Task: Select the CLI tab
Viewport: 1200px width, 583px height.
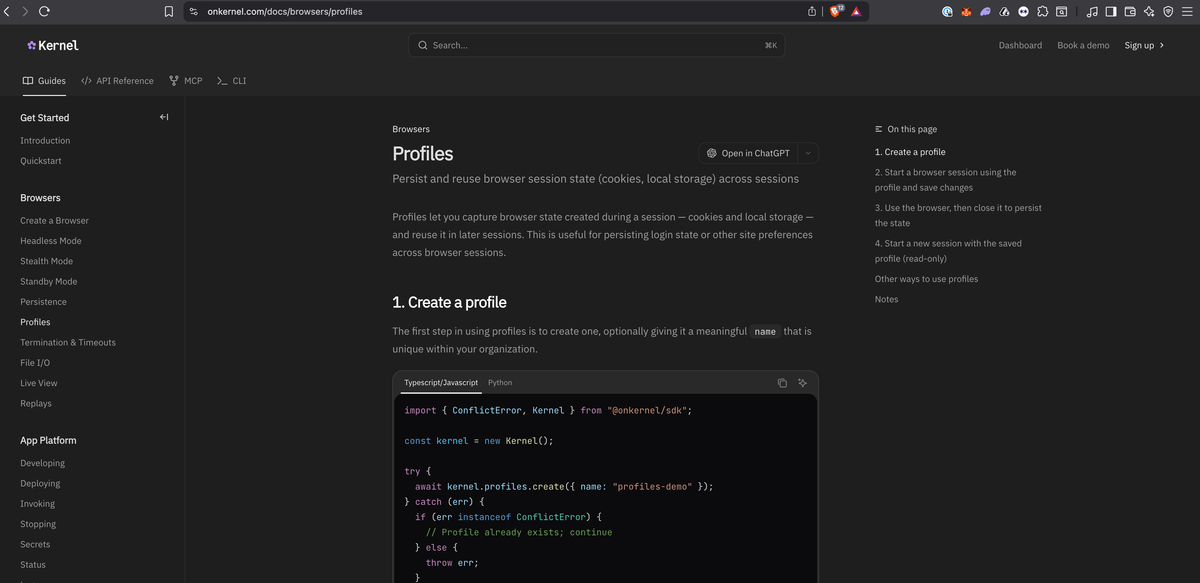Action: 232,81
